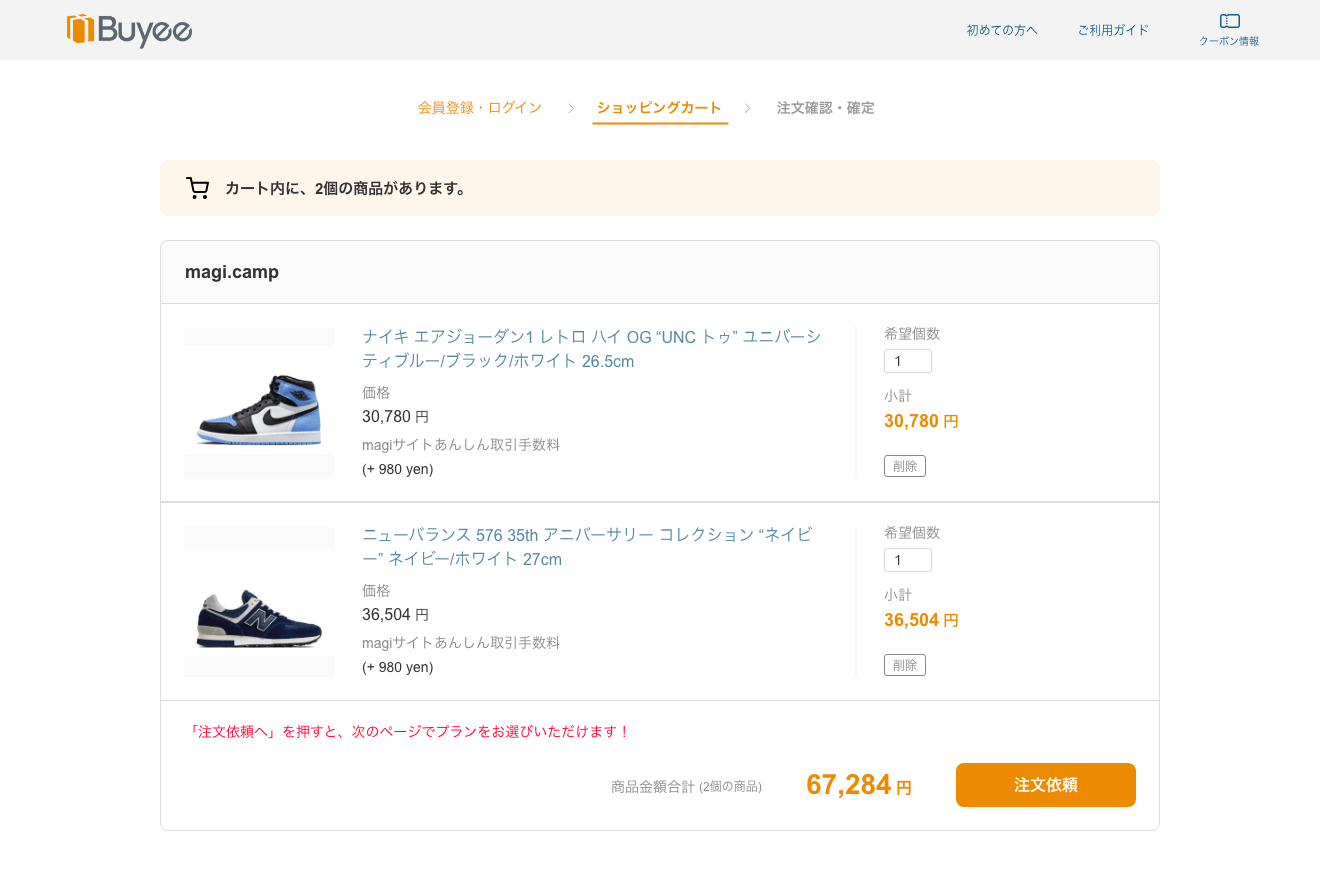The image size is (1320, 895).
Task: Click the 67,284 円 total amount
Action: click(x=859, y=785)
